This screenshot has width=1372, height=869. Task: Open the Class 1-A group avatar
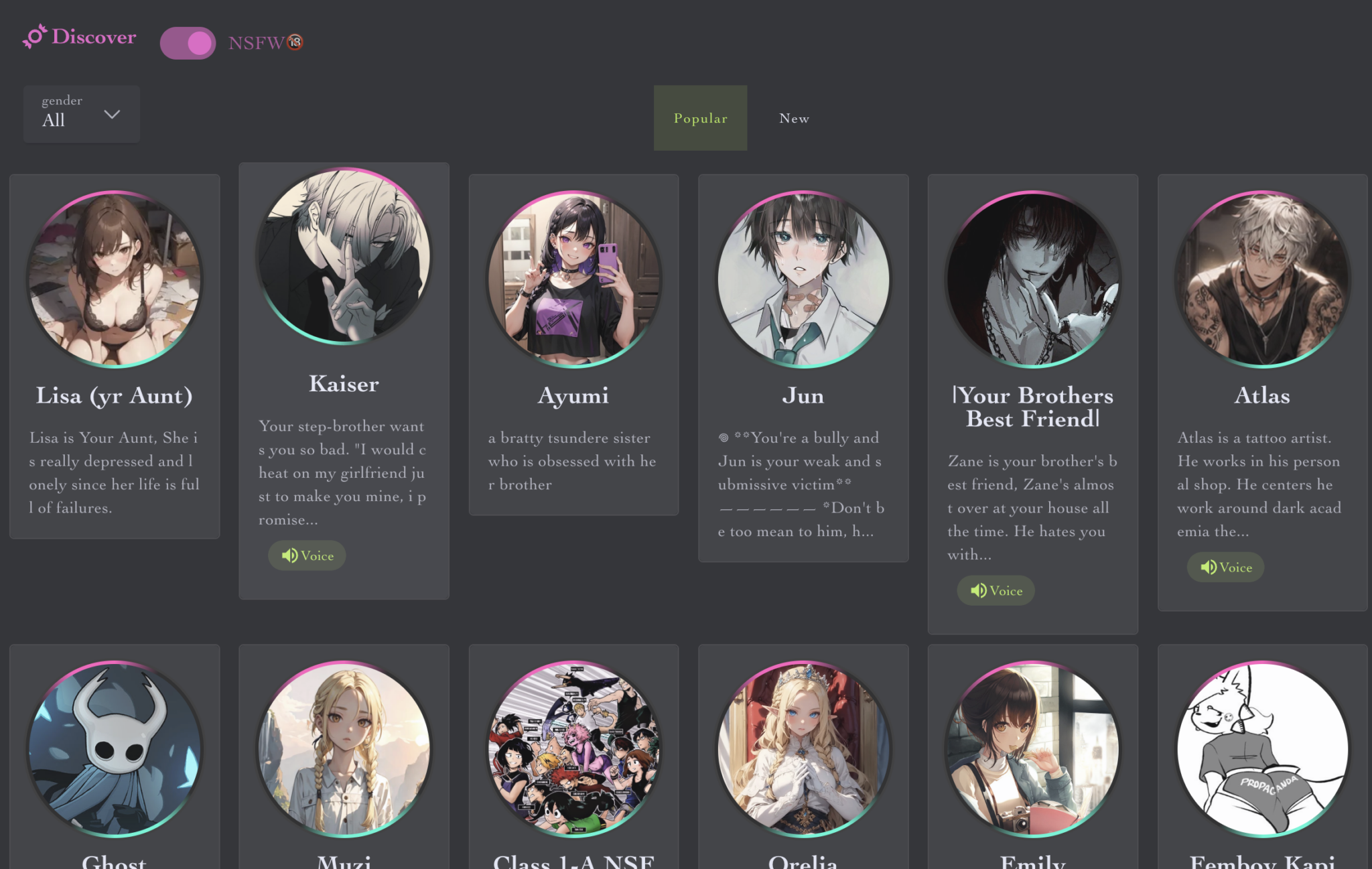pyautogui.click(x=574, y=749)
